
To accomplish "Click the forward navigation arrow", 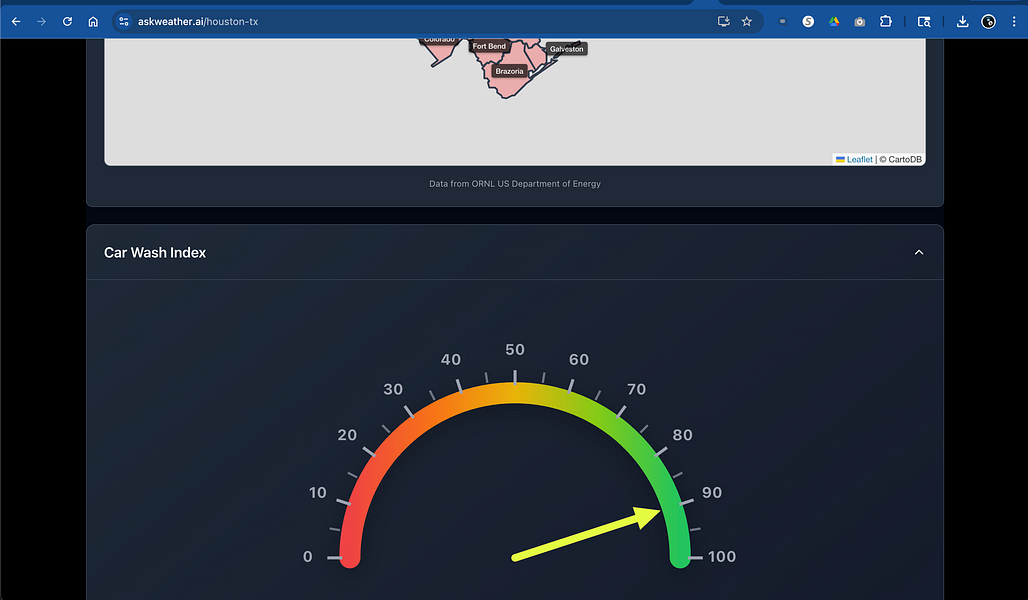I will point(41,22).
